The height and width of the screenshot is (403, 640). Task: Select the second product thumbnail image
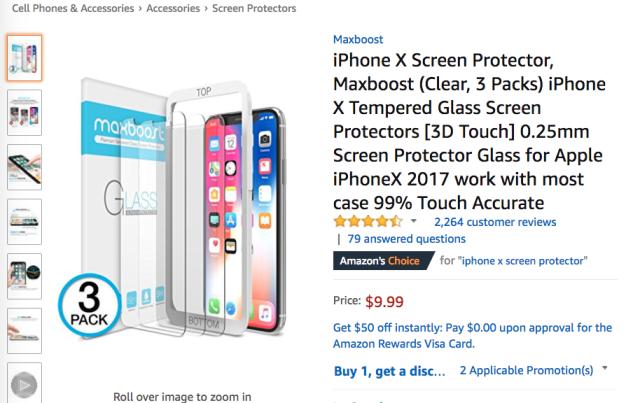(x=24, y=112)
